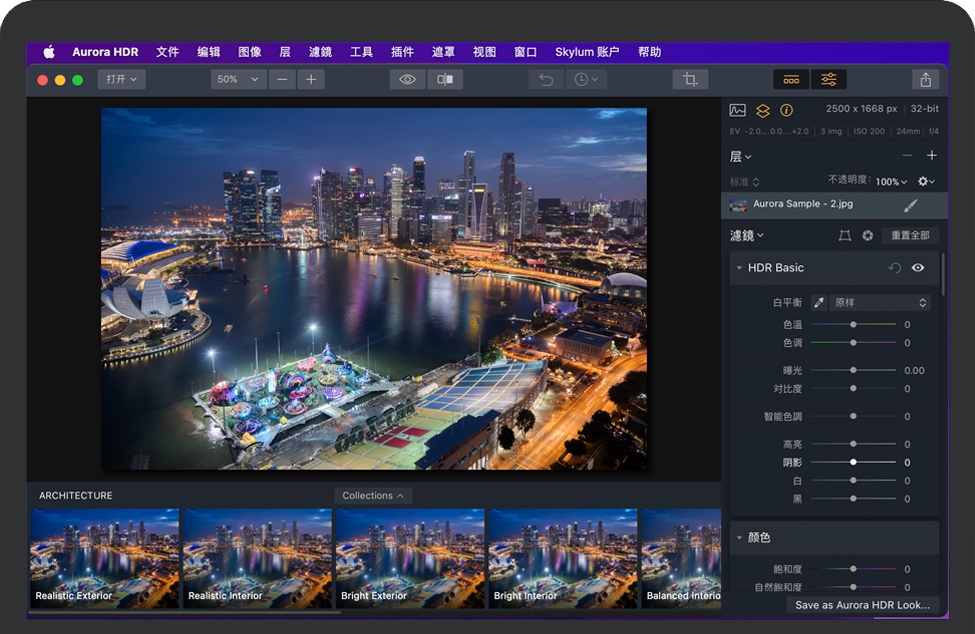975x634 pixels.
Task: Click the layers stack icon
Action: coord(762,110)
